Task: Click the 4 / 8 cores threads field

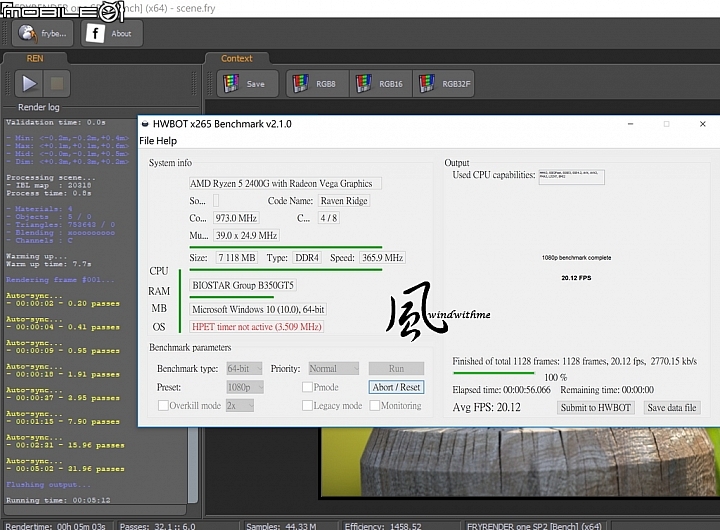Action: tap(329, 218)
